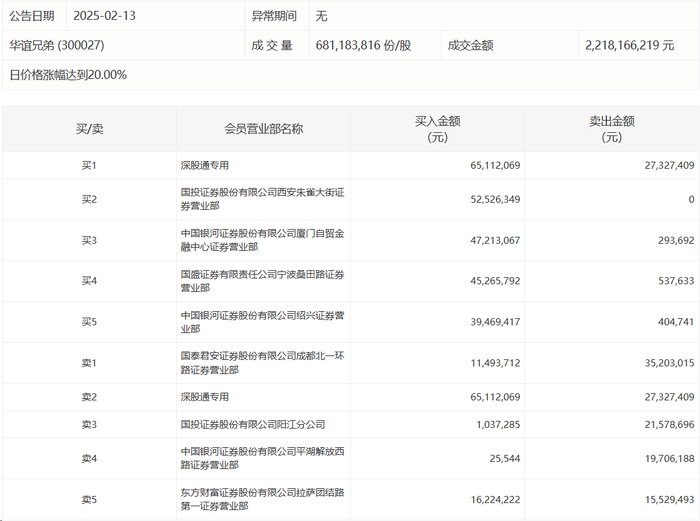Select 深股通专用 in the 买1 row

(205, 165)
